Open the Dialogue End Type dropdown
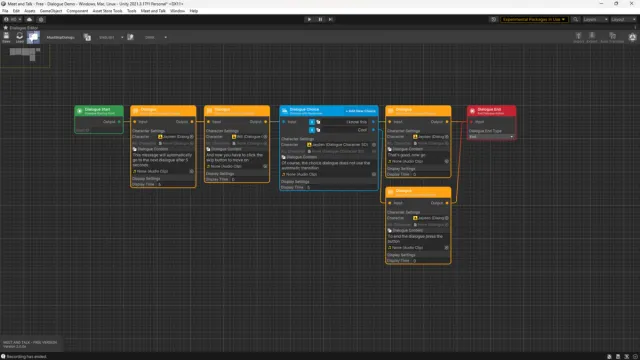Image resolution: width=640 pixels, height=360 pixels. coord(491,137)
